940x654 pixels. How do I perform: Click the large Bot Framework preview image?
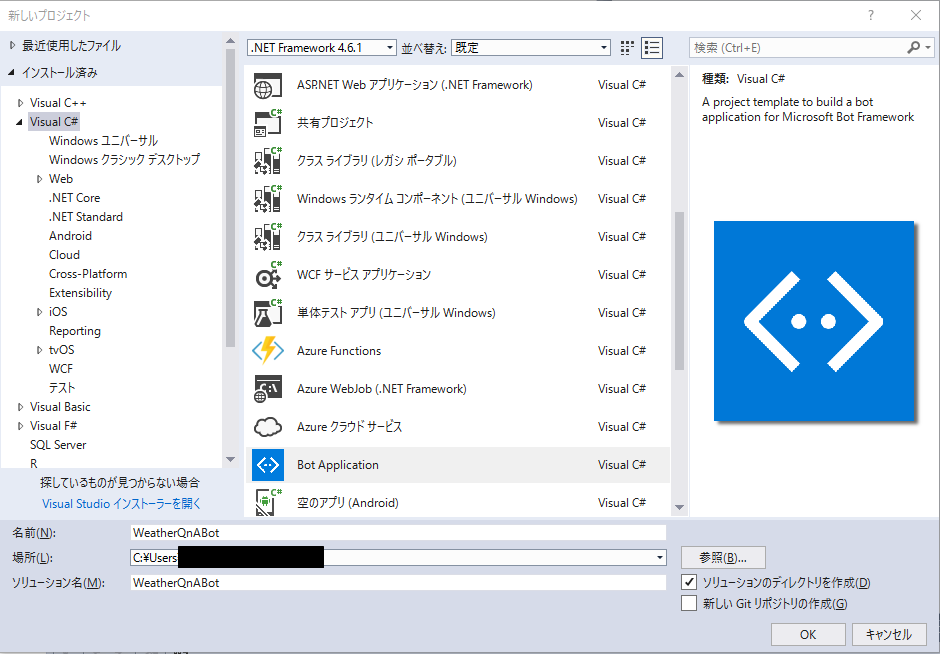tap(814, 321)
